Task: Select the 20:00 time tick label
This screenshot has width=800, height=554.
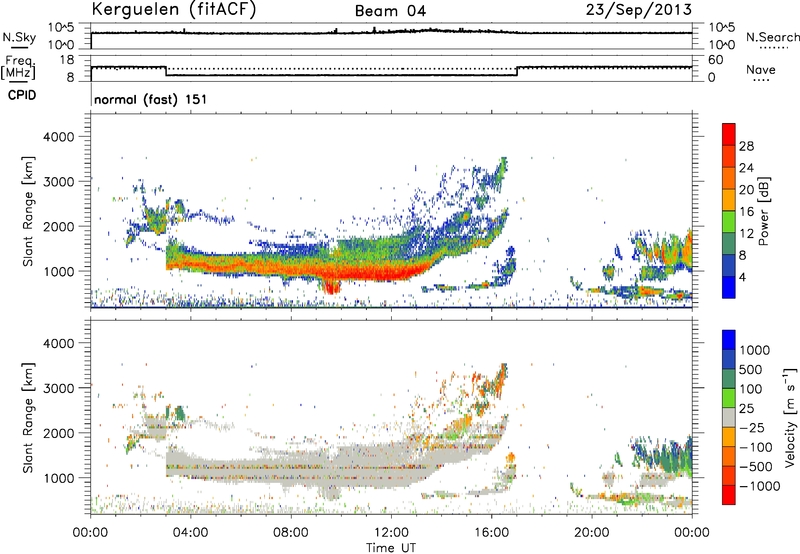Action: tap(591, 533)
